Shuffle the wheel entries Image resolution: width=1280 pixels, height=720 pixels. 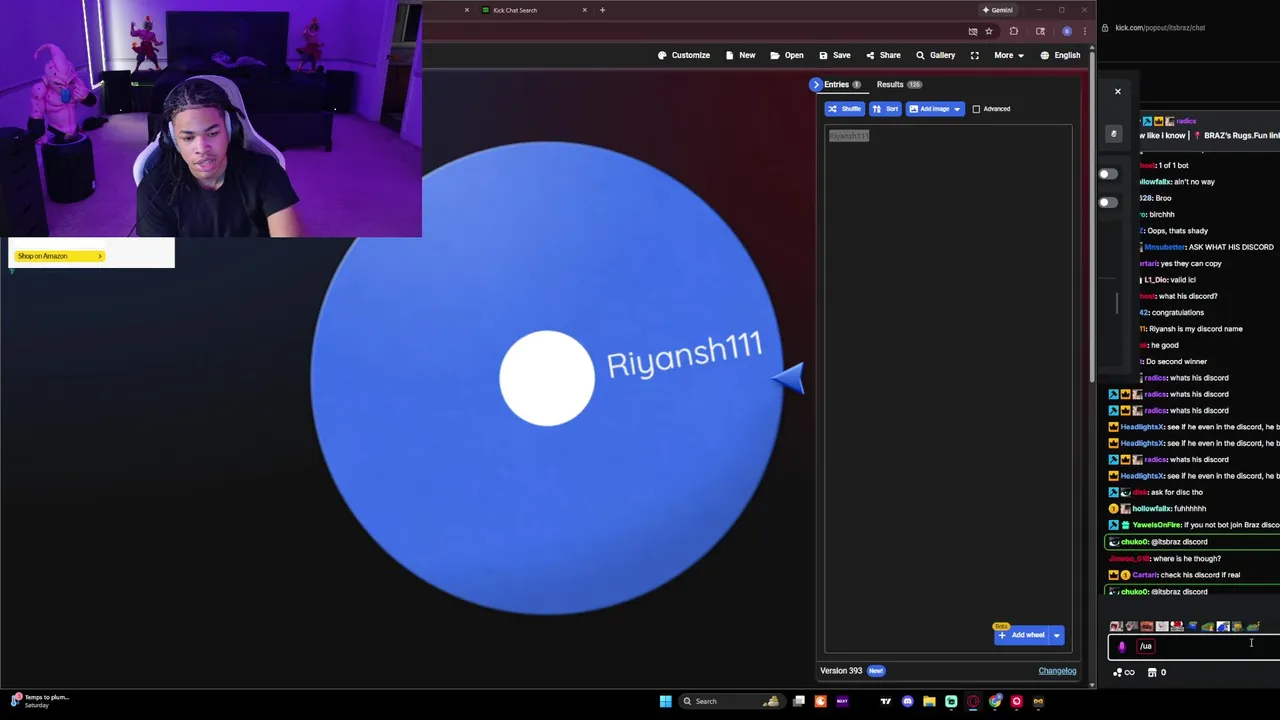pos(845,108)
